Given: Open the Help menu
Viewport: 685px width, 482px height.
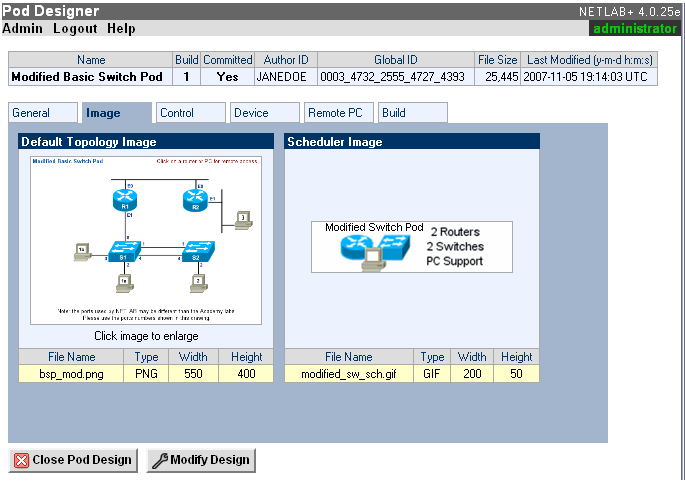Looking at the screenshot, I should (x=121, y=29).
